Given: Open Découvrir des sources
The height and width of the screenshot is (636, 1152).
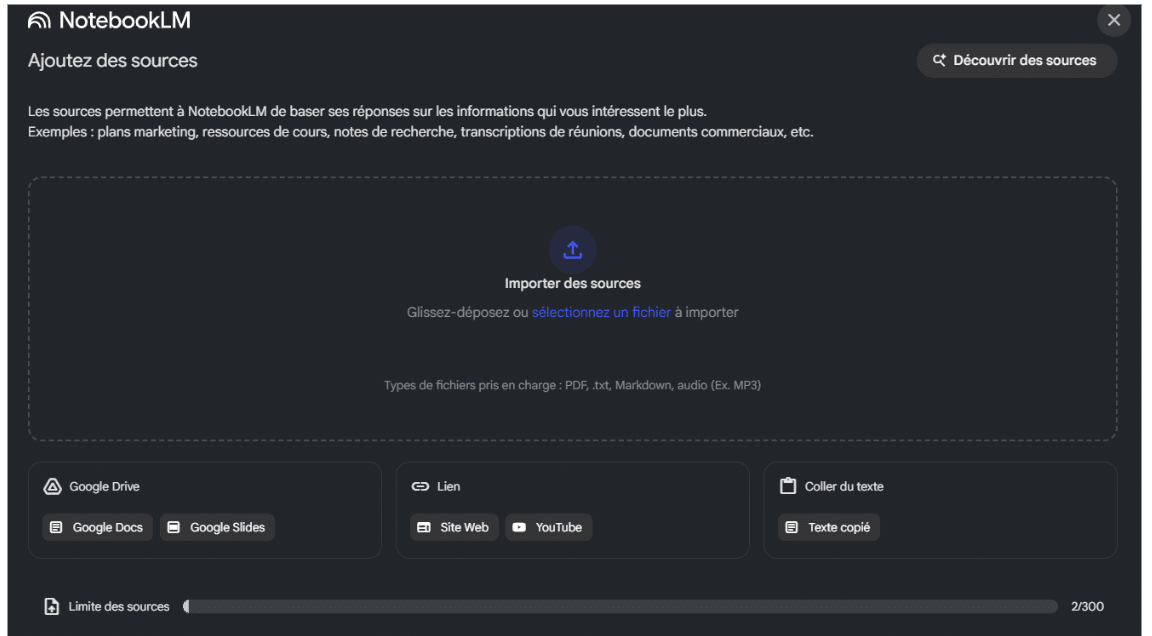Looking at the screenshot, I should tap(1016, 60).
